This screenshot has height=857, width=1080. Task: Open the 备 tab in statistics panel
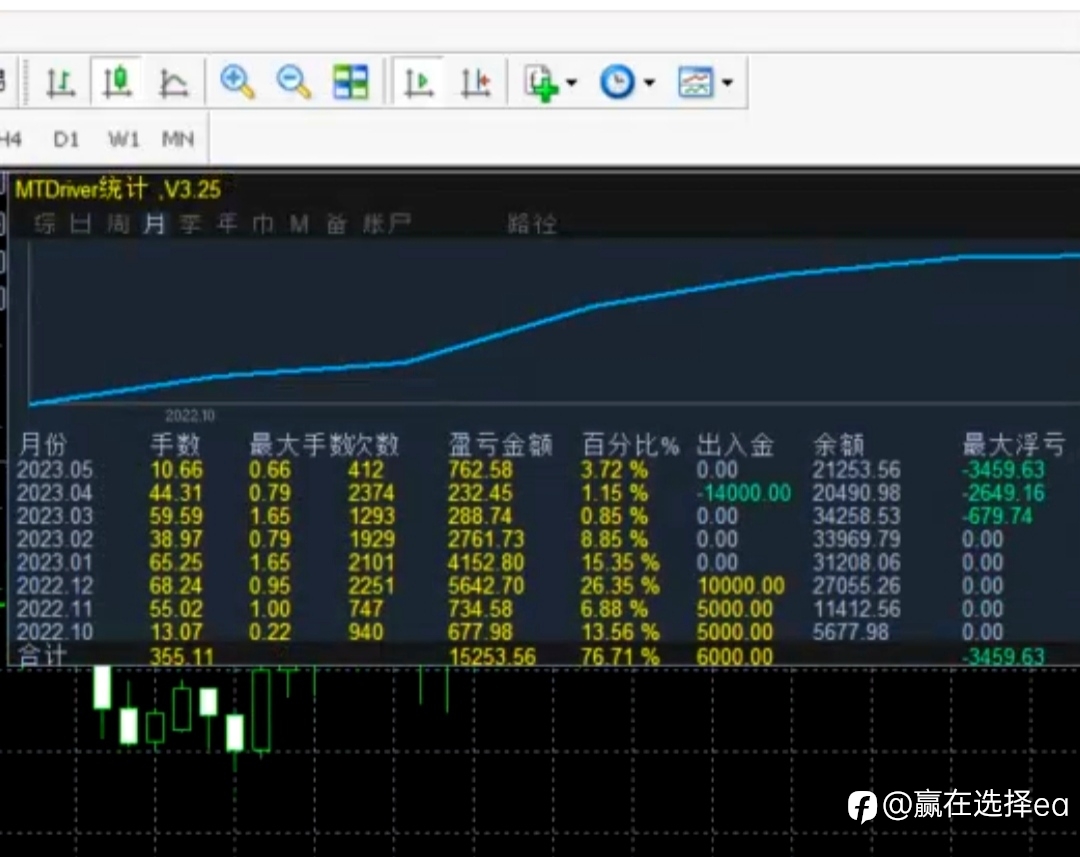tap(336, 224)
